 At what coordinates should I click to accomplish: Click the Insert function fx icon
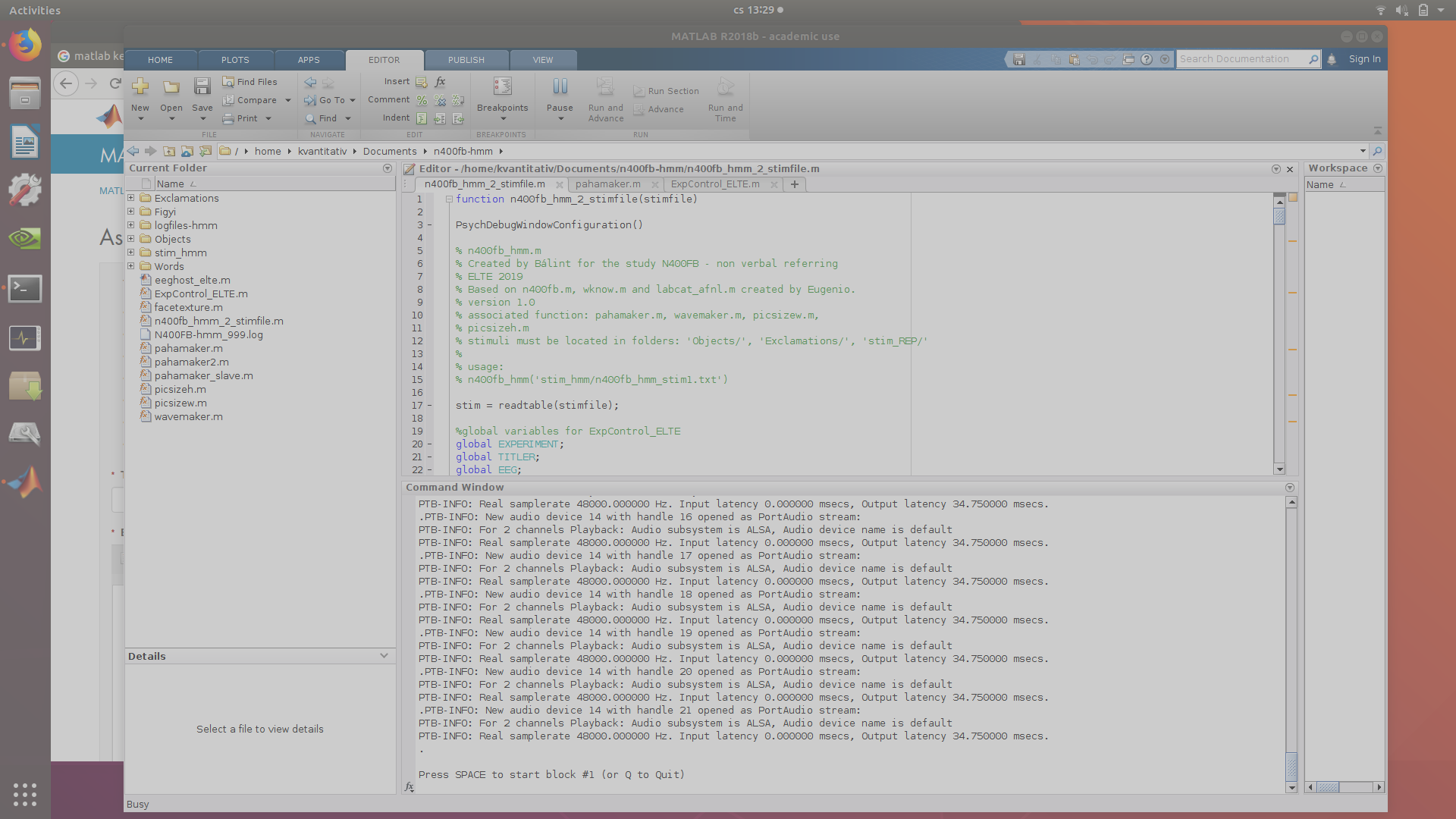(440, 81)
